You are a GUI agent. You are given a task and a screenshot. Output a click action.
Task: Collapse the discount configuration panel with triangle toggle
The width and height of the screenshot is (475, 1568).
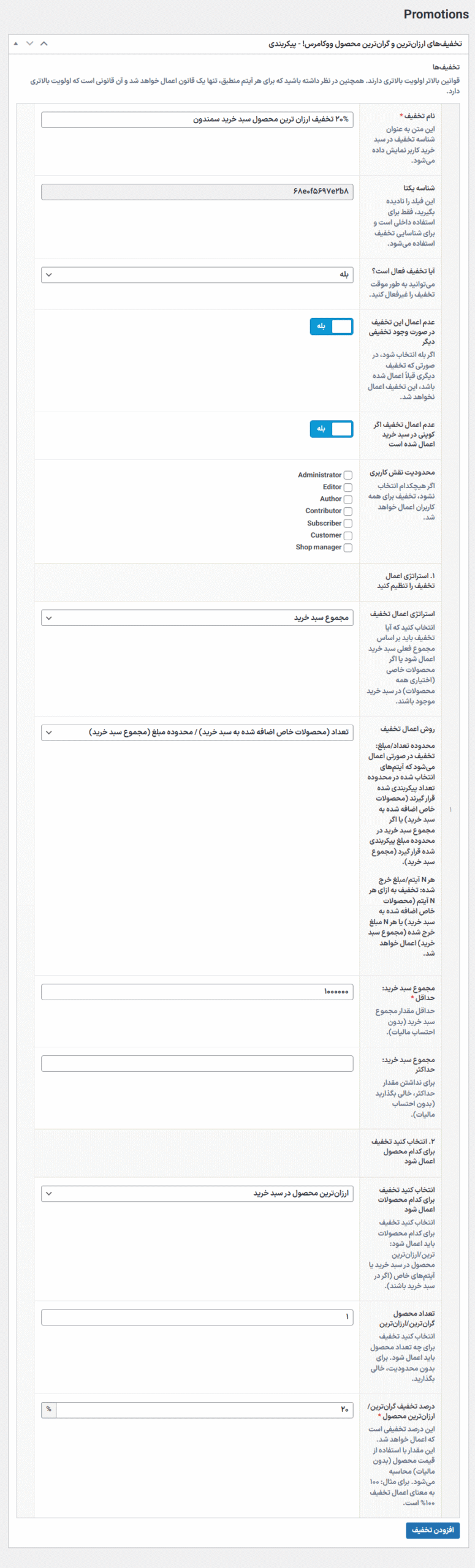click(x=15, y=43)
